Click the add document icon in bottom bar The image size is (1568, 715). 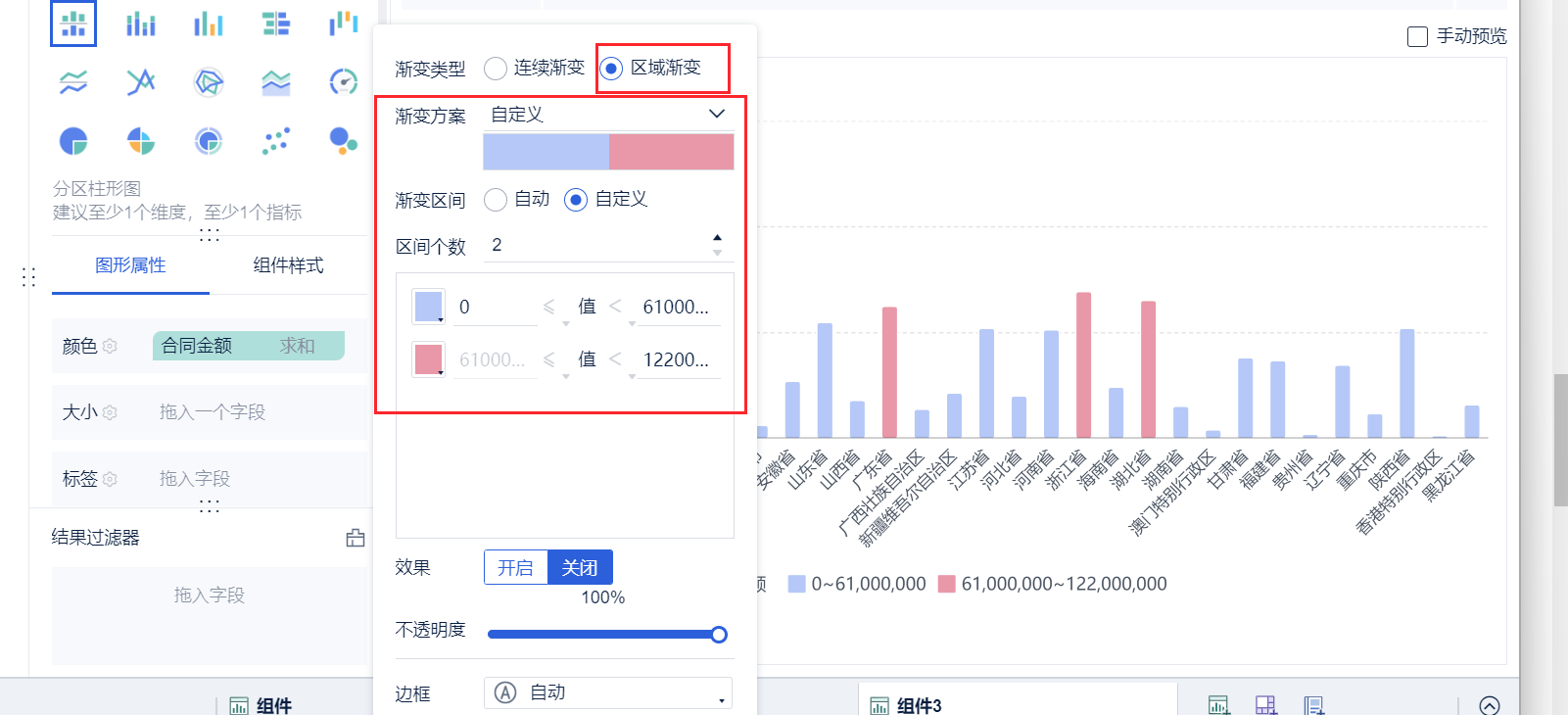tap(1314, 705)
